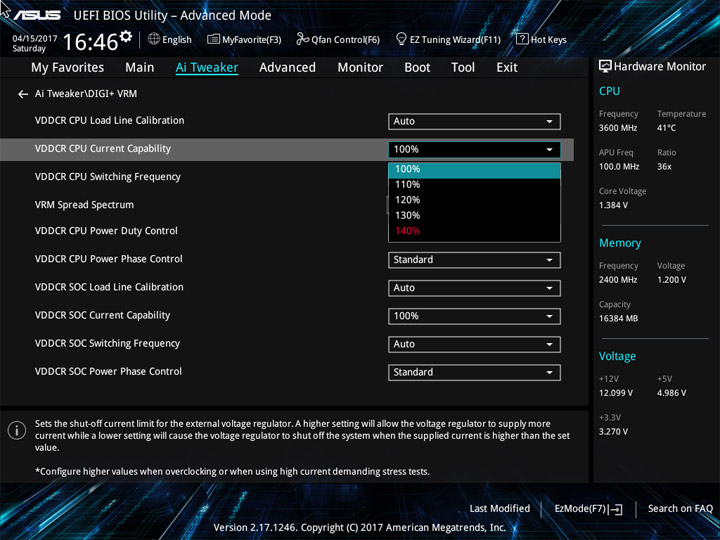Click the Ai Tweaker\DIGI+ VRM breadcrumb
Screen dimensions: 720x540
pyautogui.click(x=86, y=94)
